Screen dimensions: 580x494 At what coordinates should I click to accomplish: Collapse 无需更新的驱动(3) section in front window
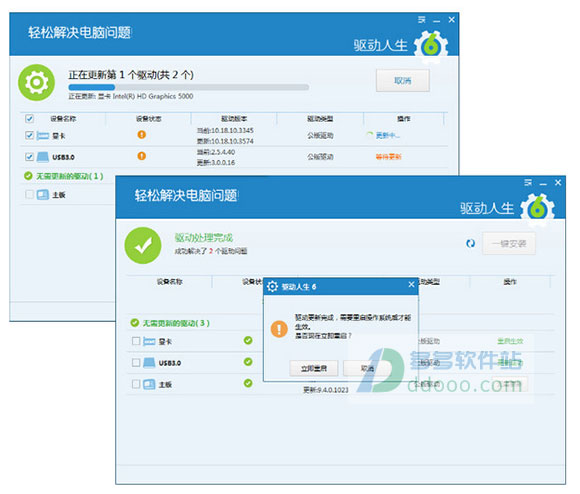[x=176, y=323]
